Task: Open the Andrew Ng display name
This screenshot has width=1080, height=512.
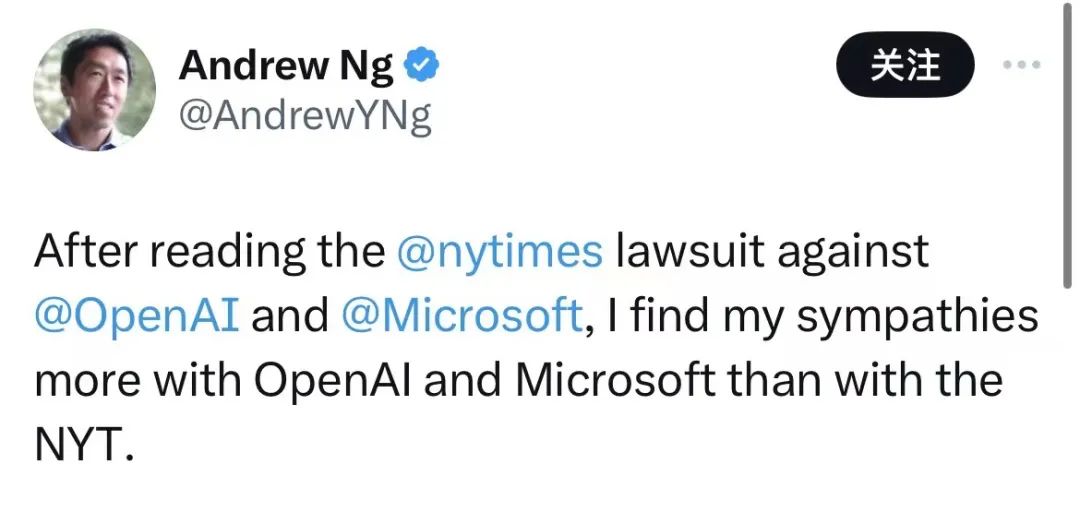Action: (x=288, y=68)
